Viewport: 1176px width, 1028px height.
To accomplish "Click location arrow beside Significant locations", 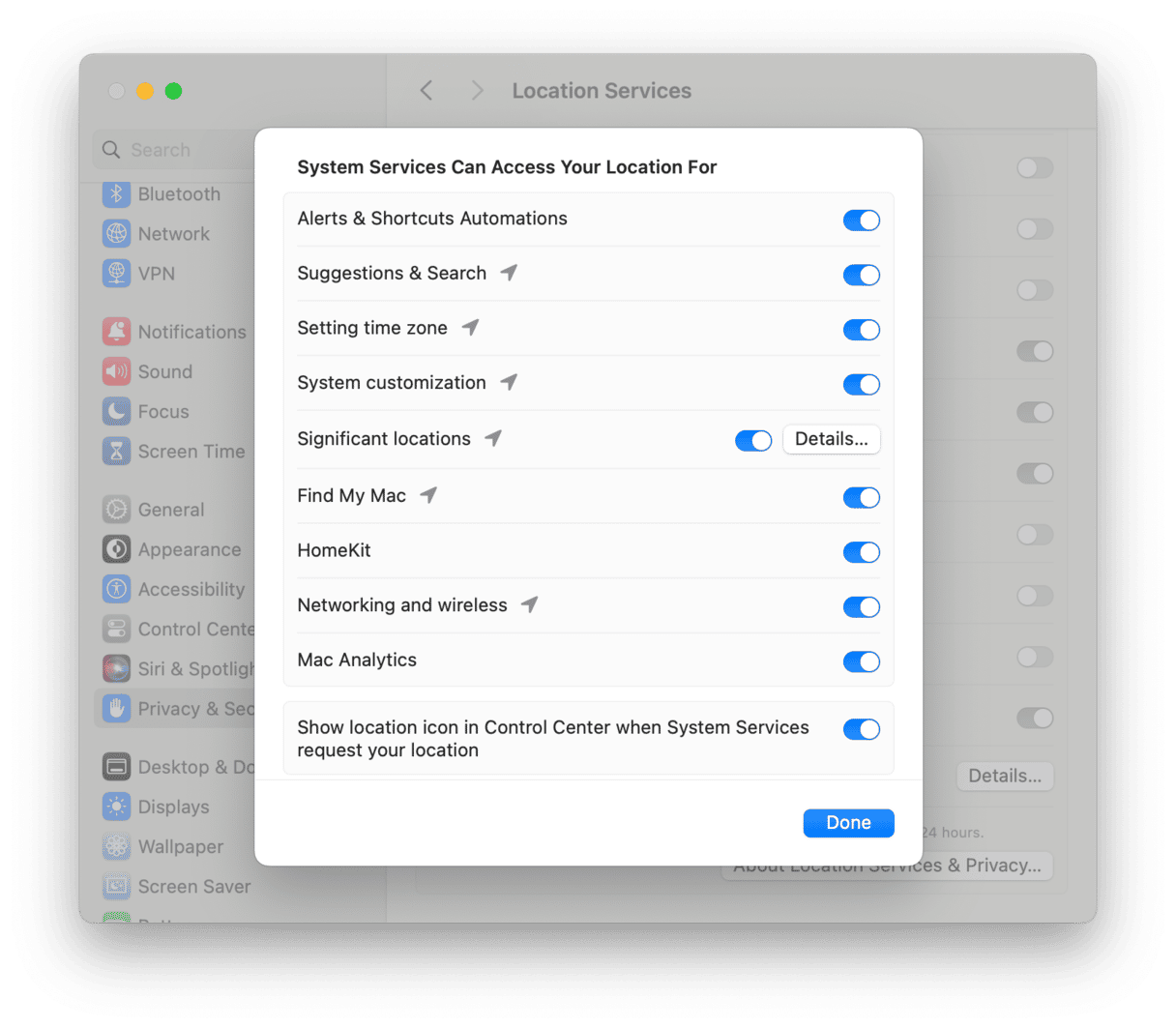I will click(x=493, y=438).
